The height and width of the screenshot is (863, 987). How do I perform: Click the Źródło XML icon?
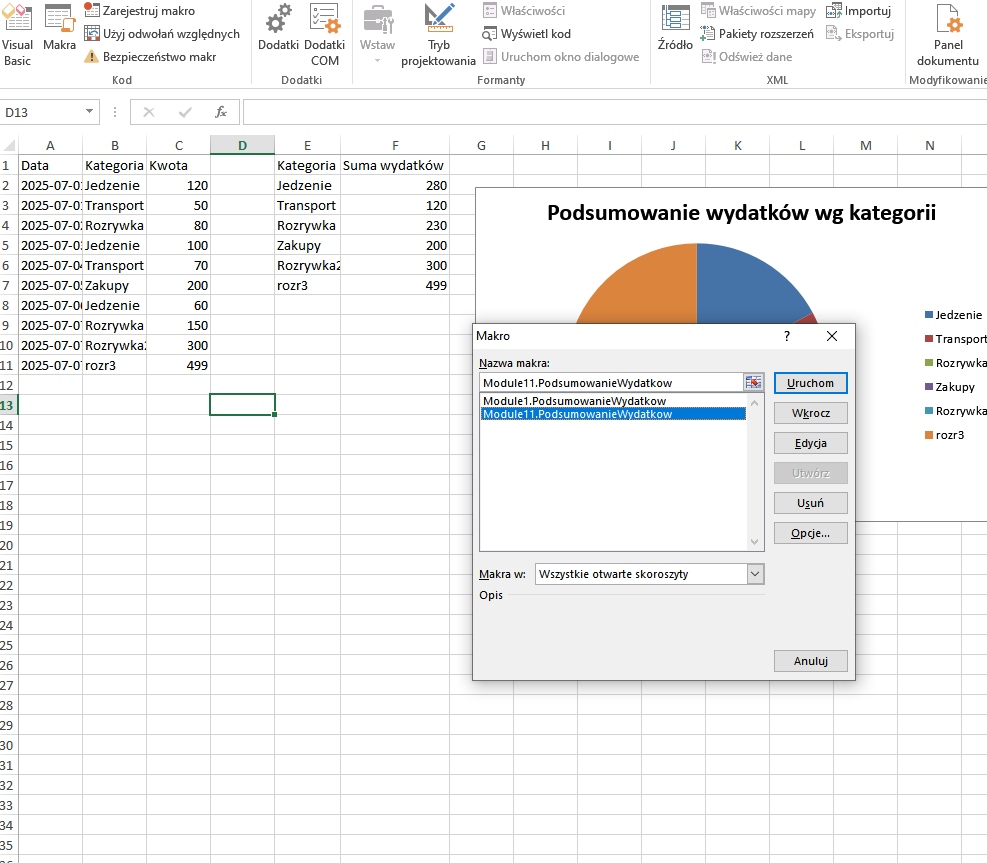click(x=675, y=30)
